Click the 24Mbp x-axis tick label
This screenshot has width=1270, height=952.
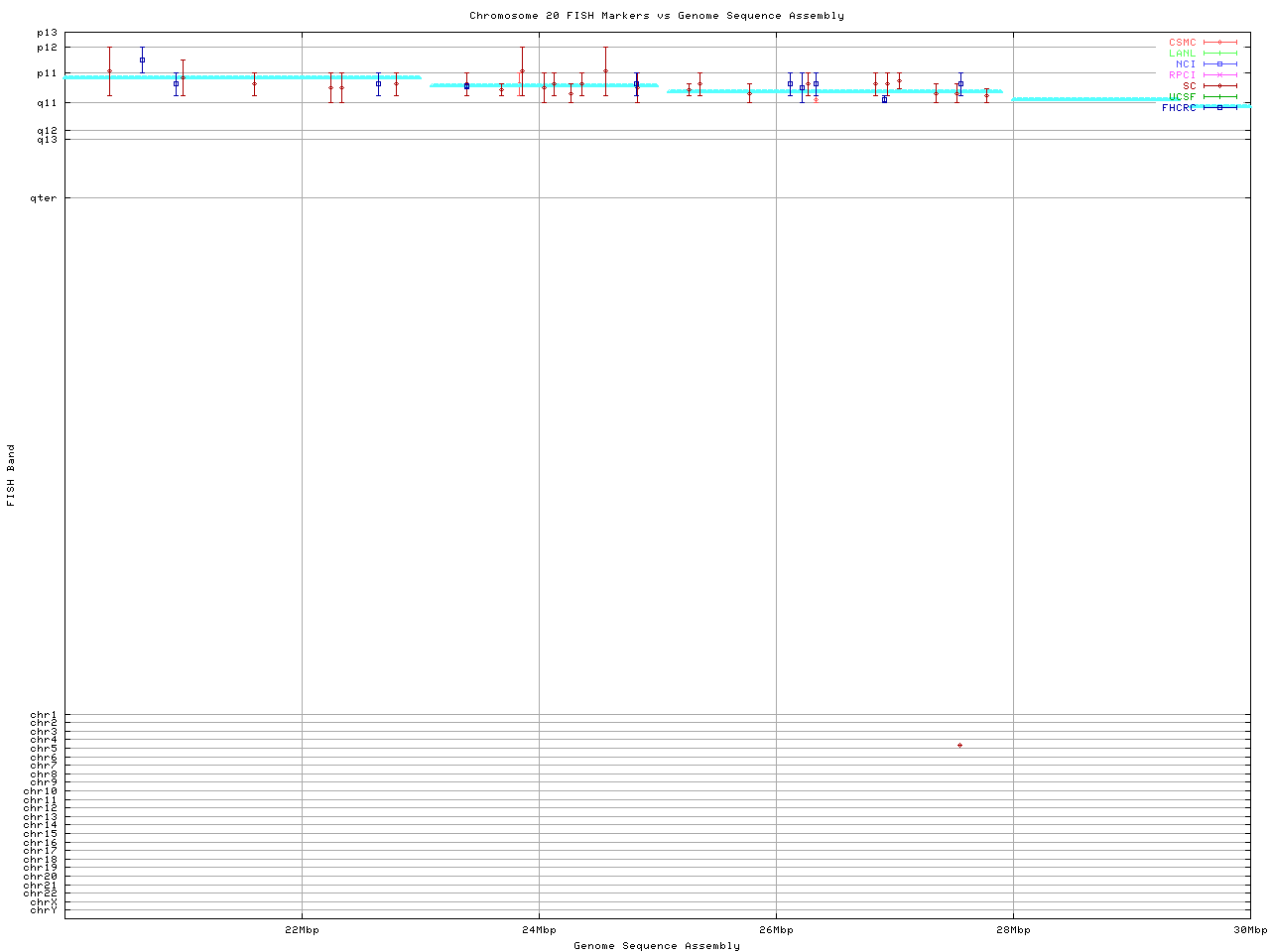tap(539, 930)
